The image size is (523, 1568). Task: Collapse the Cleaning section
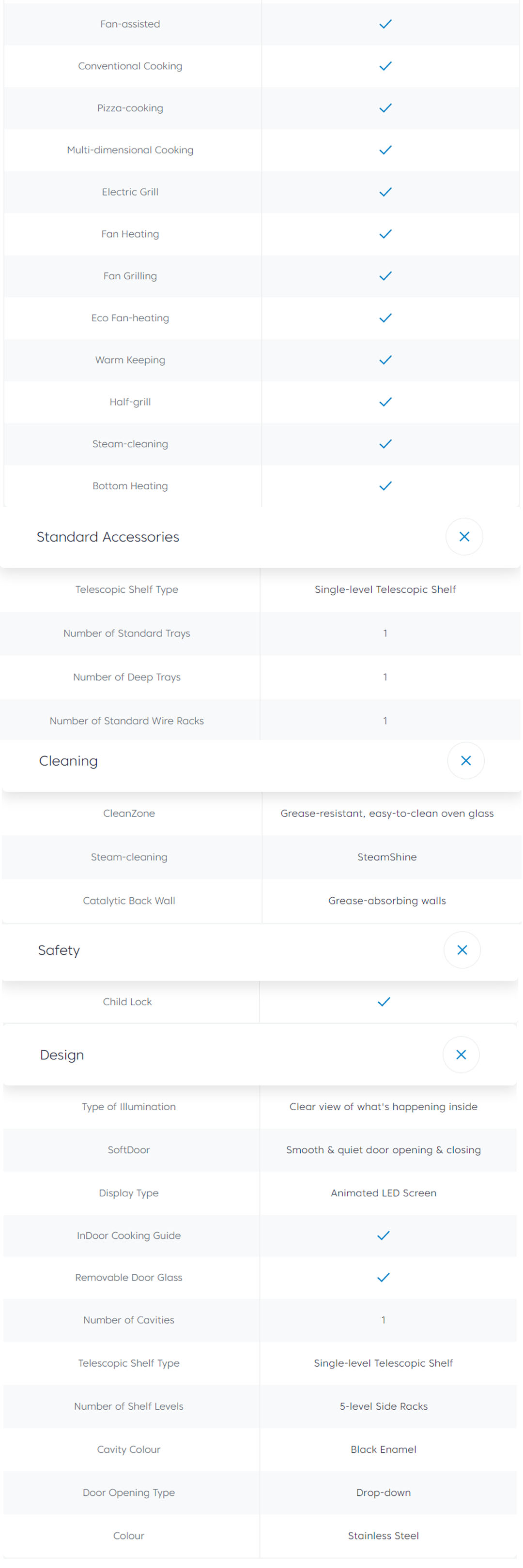(466, 761)
